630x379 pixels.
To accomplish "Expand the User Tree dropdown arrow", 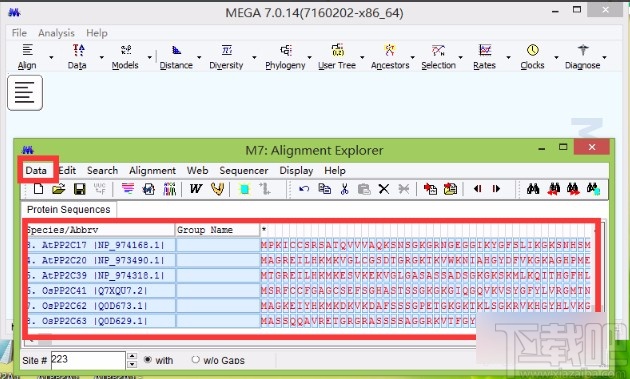I will click(x=362, y=57).
